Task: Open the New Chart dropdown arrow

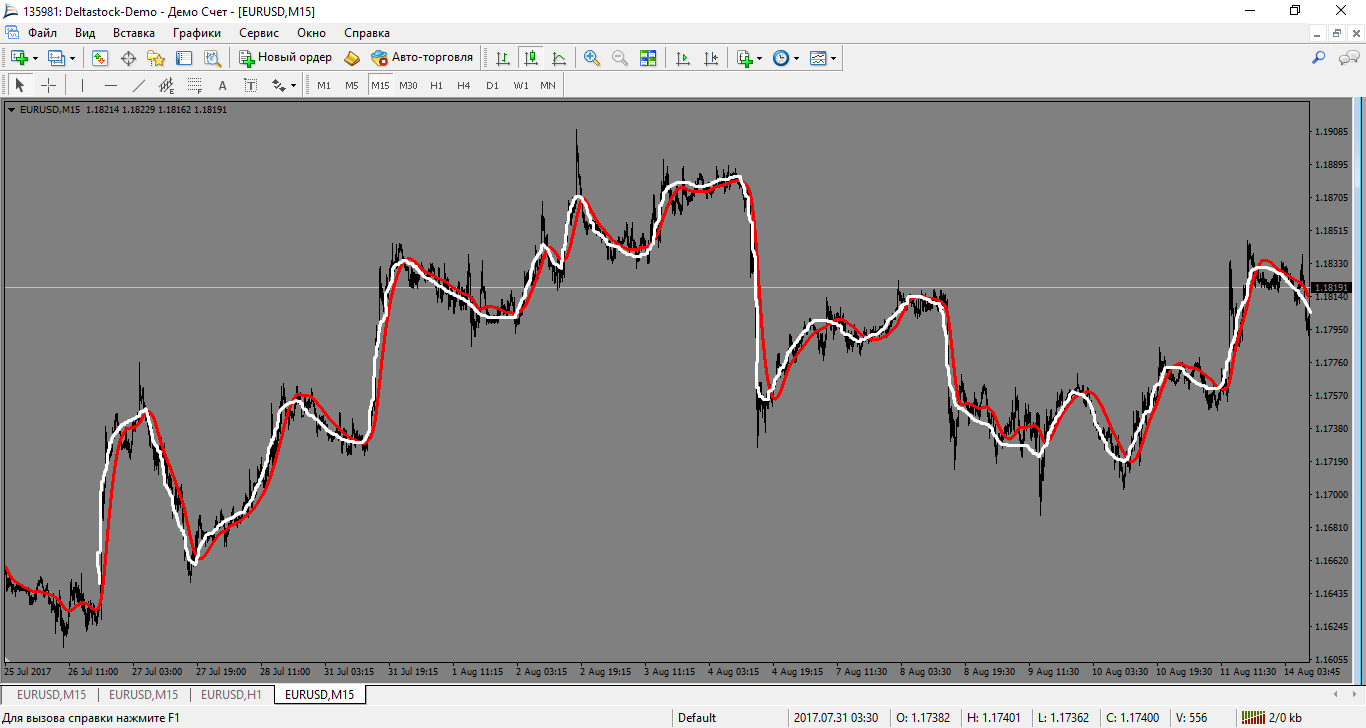Action: coord(35,58)
